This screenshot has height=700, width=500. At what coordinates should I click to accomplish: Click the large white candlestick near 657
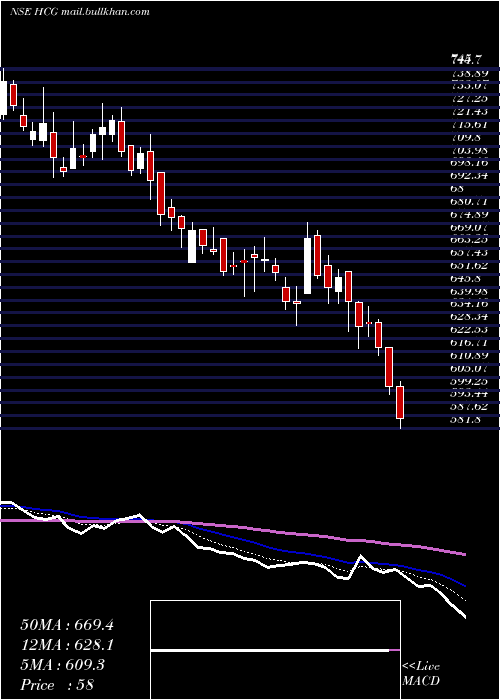[x=308, y=266]
